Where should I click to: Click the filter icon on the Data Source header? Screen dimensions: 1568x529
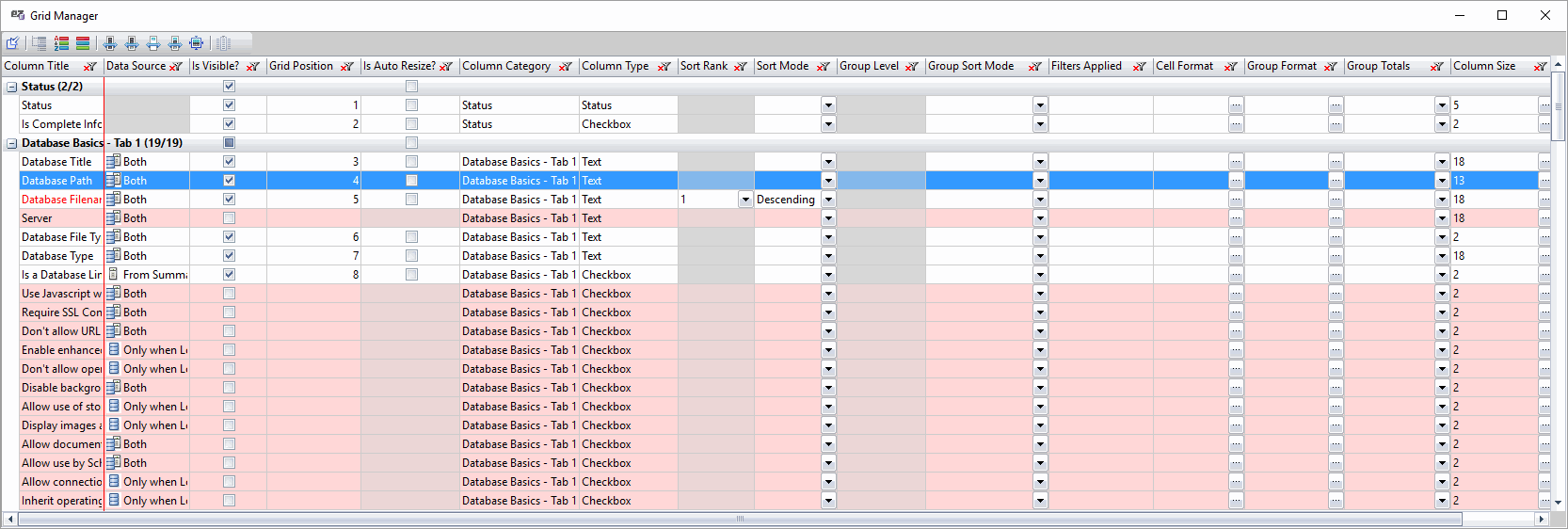coord(175,67)
